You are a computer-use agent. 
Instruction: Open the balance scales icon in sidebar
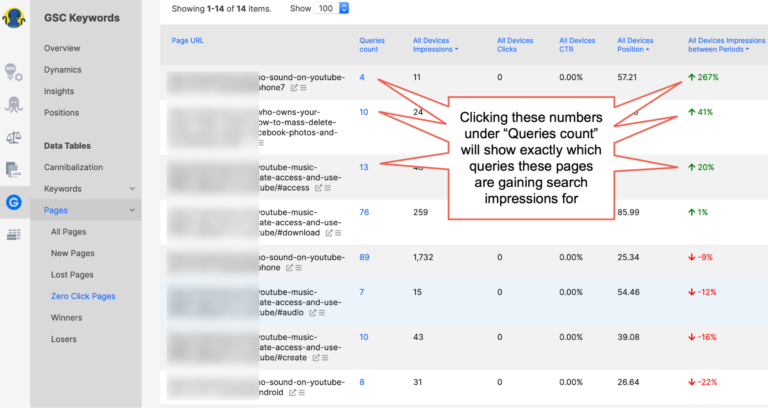[x=14, y=137]
